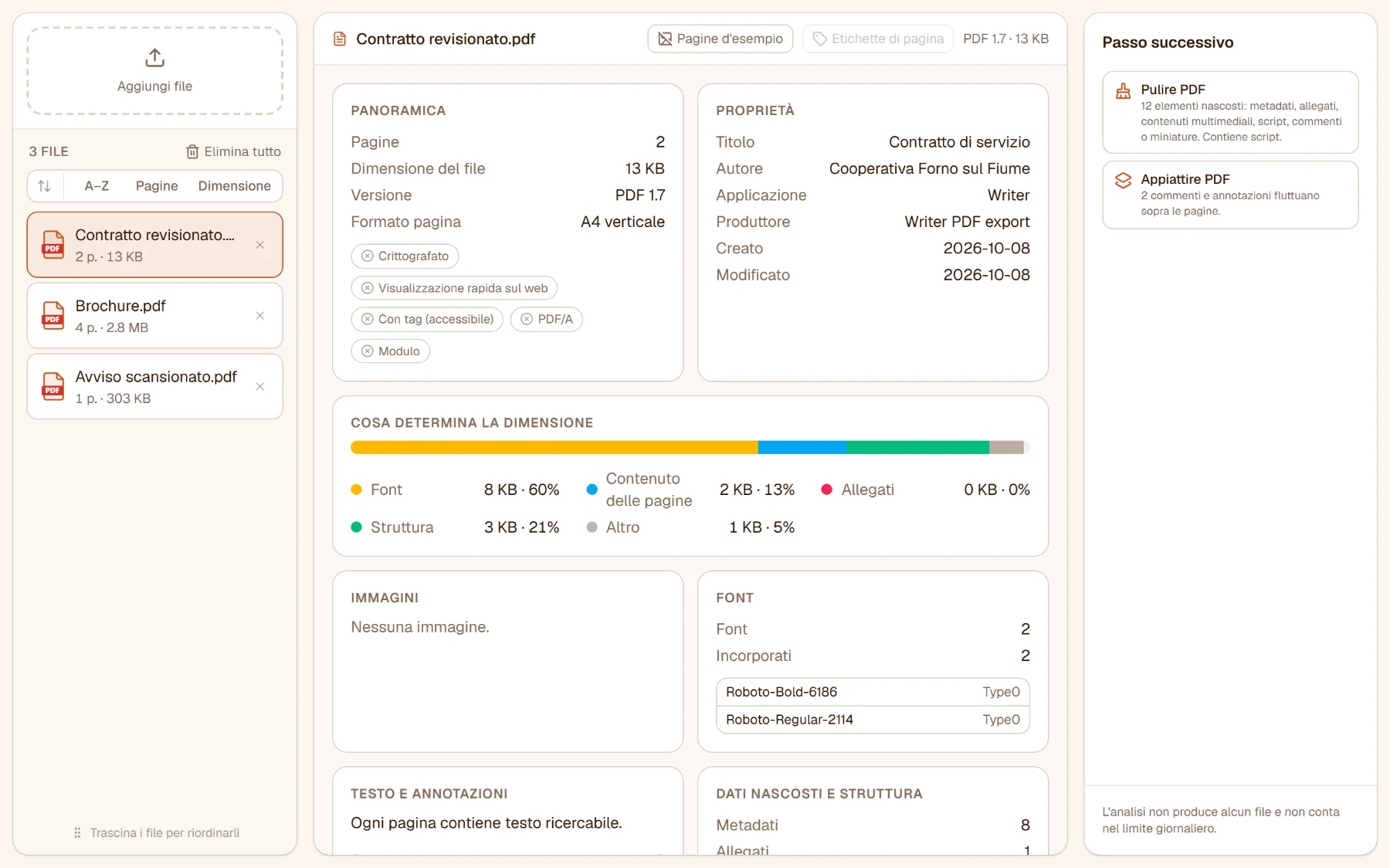
Task: Select Brochure.pdf in the file list
Action: (x=155, y=316)
